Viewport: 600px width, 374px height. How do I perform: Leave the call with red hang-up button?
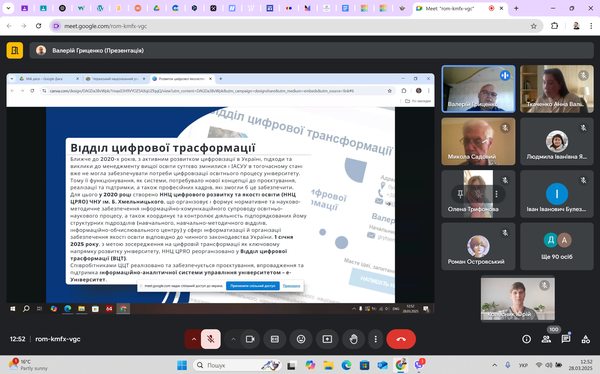[401, 339]
